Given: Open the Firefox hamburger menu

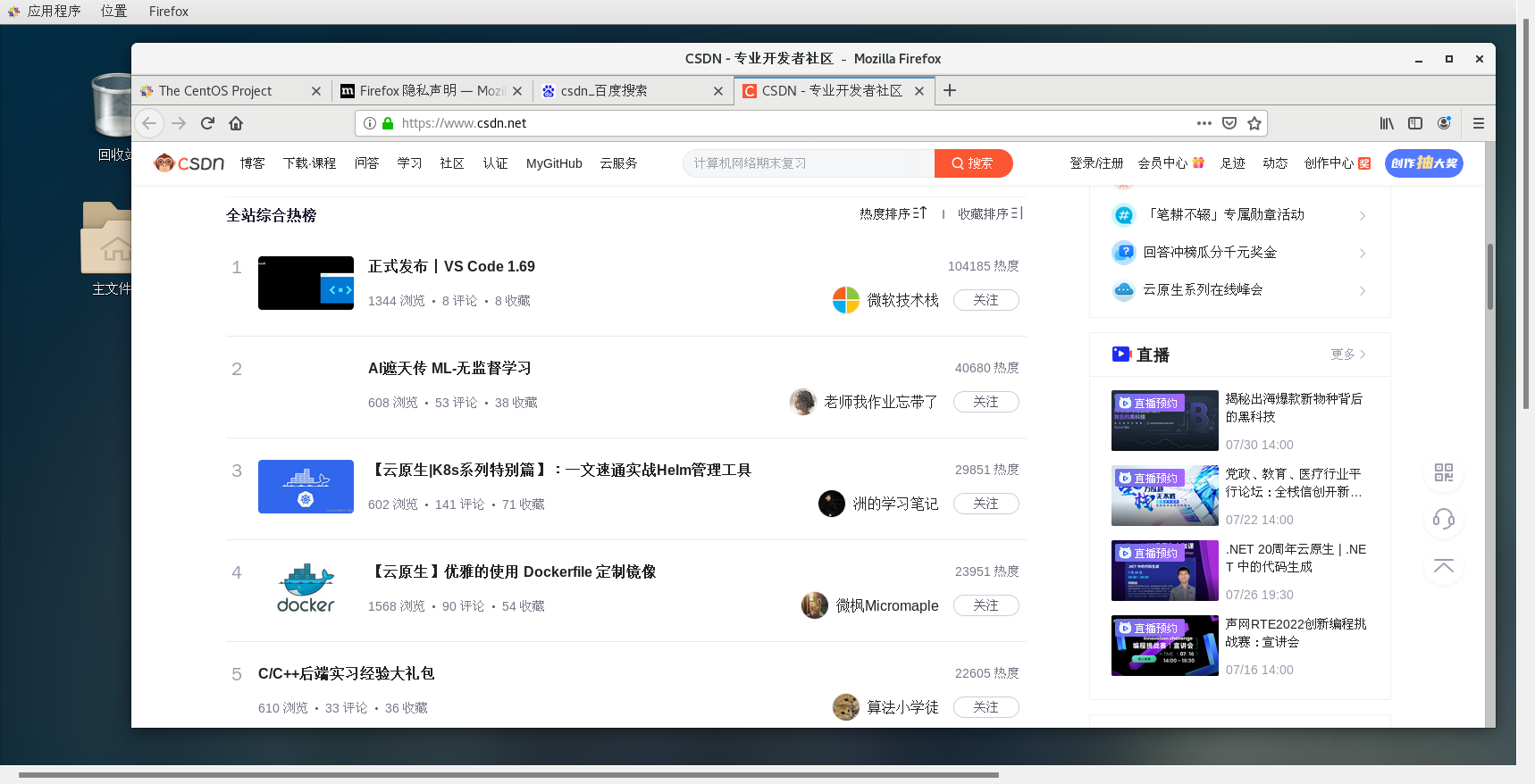Looking at the screenshot, I should [1479, 123].
